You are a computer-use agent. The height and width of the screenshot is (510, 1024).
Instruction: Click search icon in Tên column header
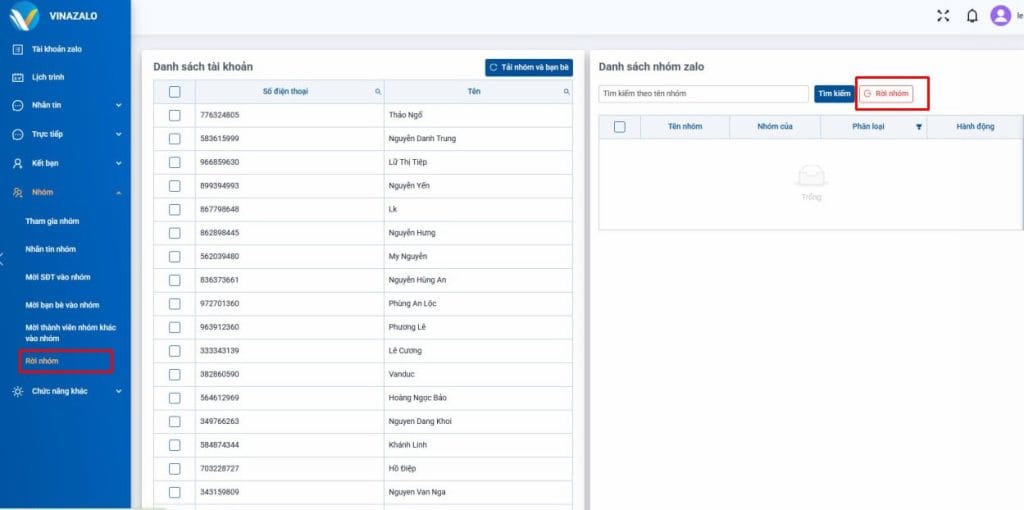click(x=567, y=91)
